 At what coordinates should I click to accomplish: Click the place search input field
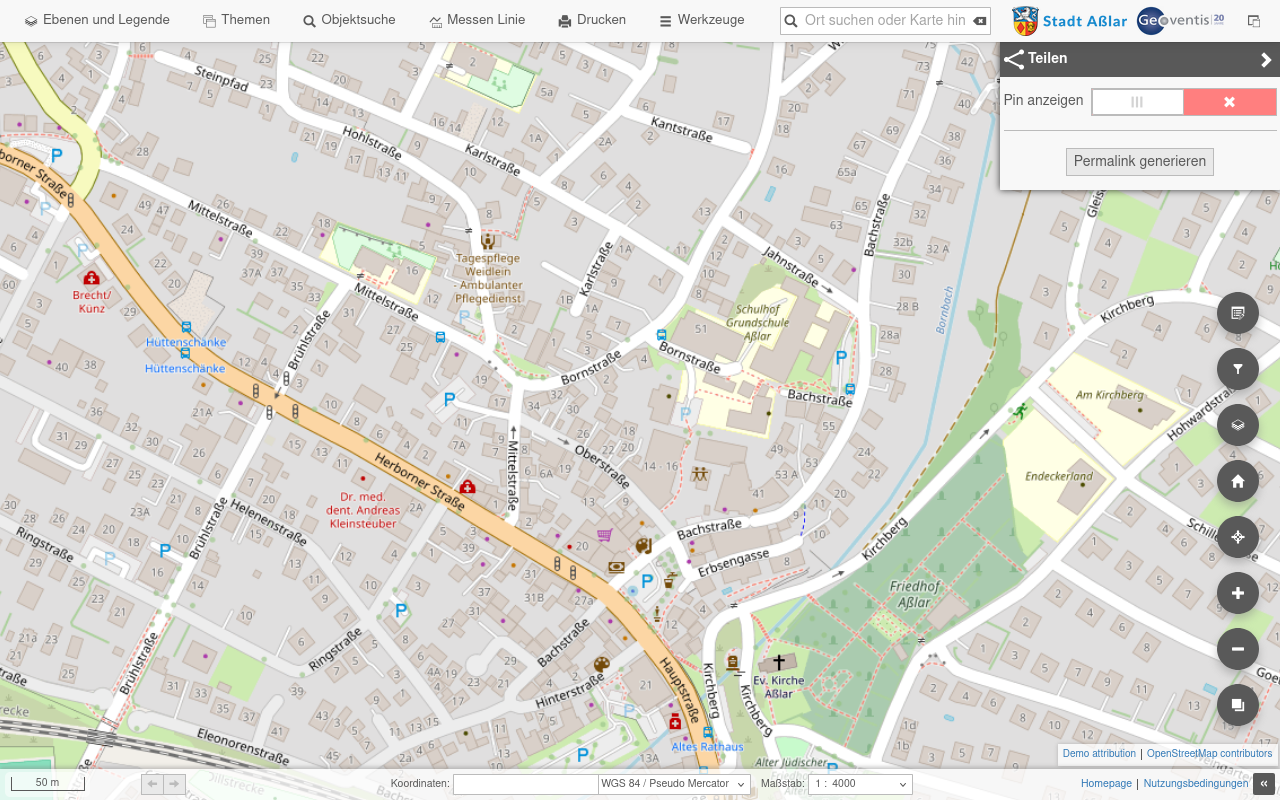click(885, 20)
